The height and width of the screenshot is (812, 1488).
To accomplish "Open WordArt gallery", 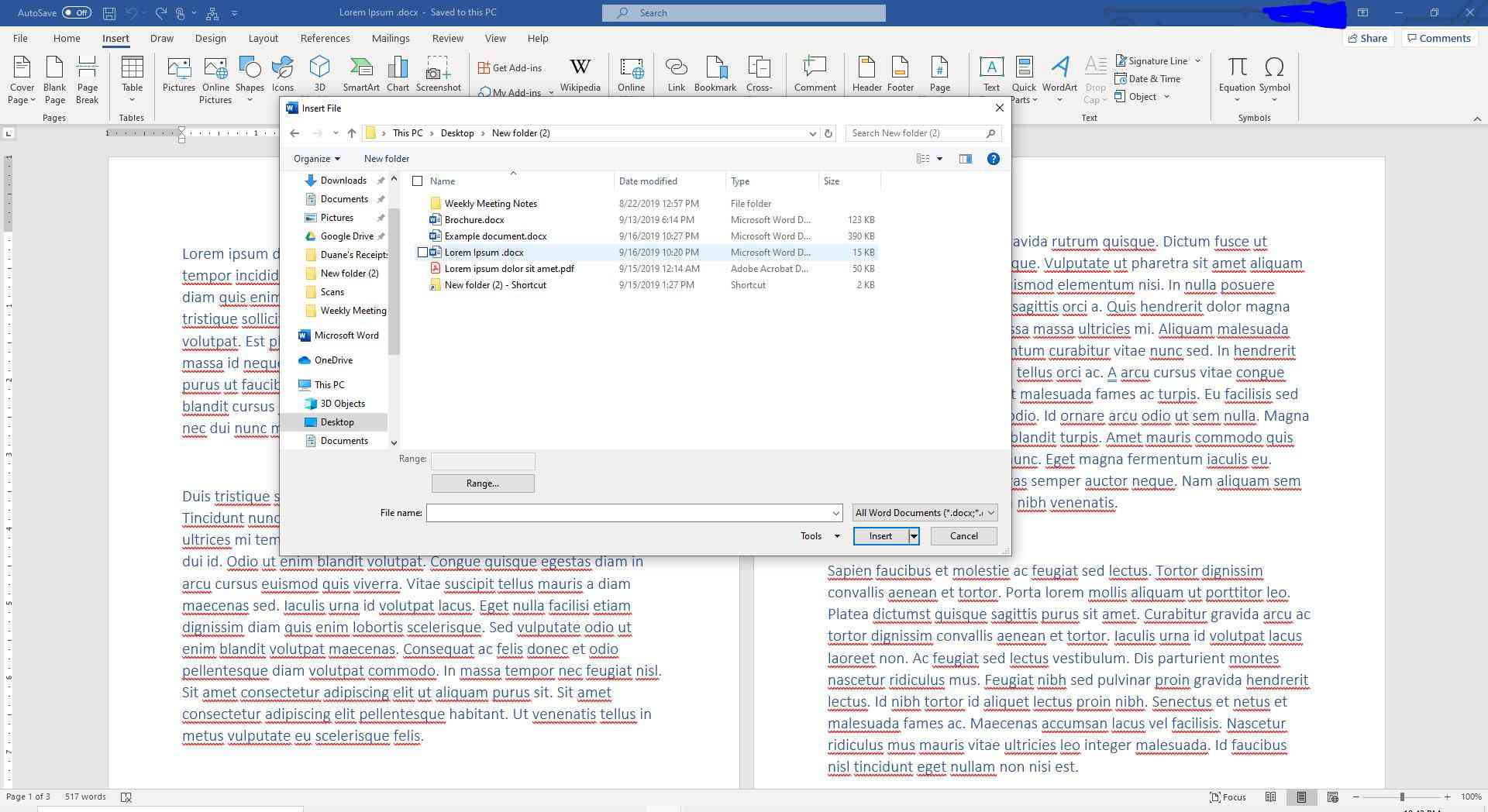I will [1059, 80].
